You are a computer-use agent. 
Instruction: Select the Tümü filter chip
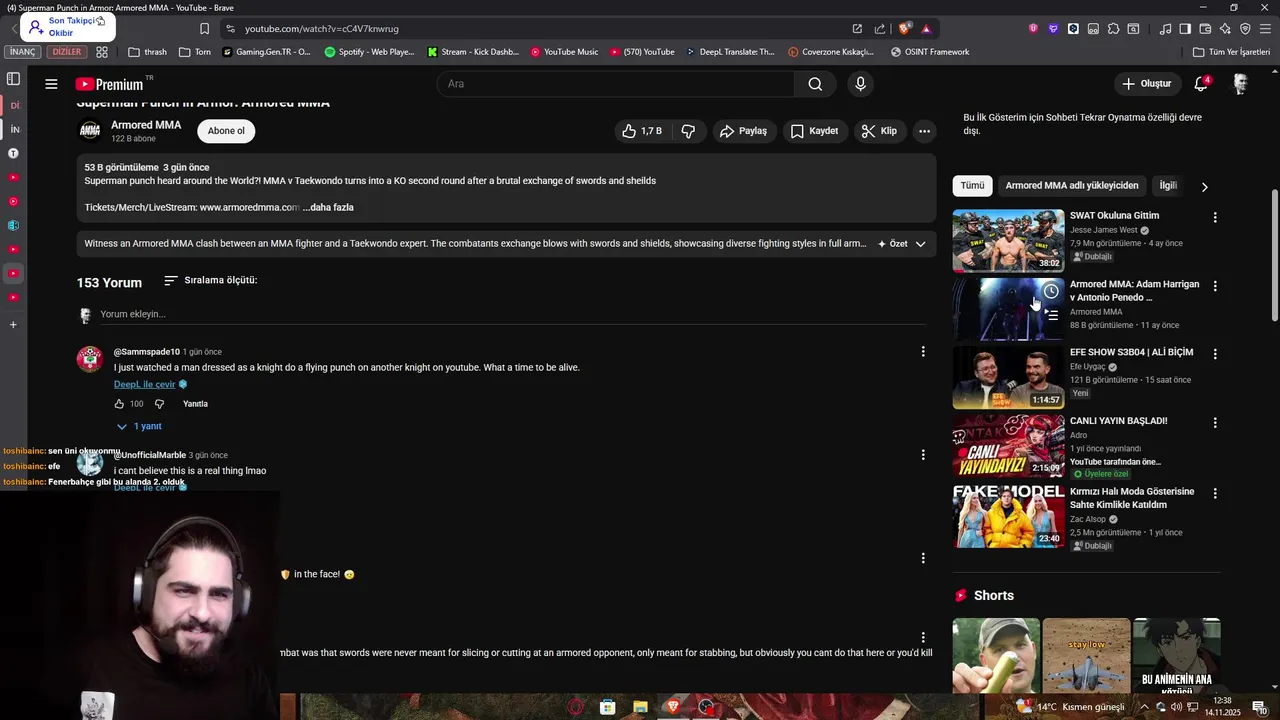pos(973,186)
